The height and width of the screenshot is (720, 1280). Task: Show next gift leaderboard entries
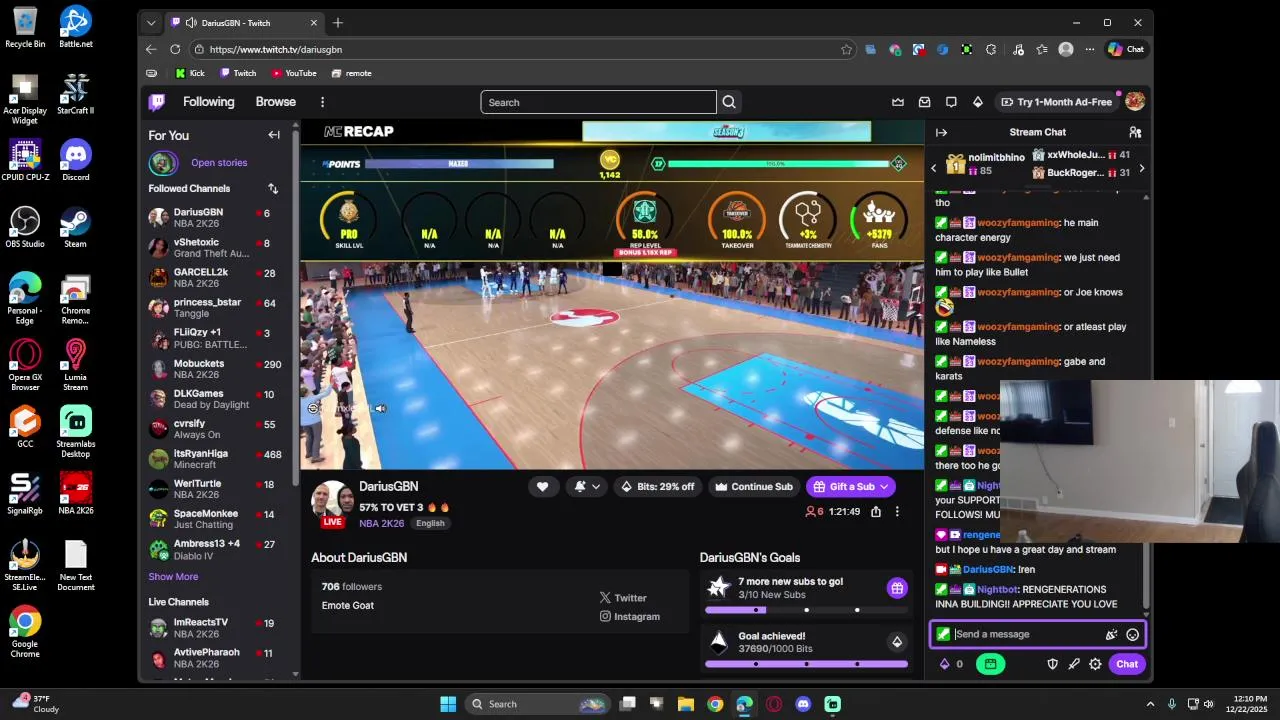1141,168
